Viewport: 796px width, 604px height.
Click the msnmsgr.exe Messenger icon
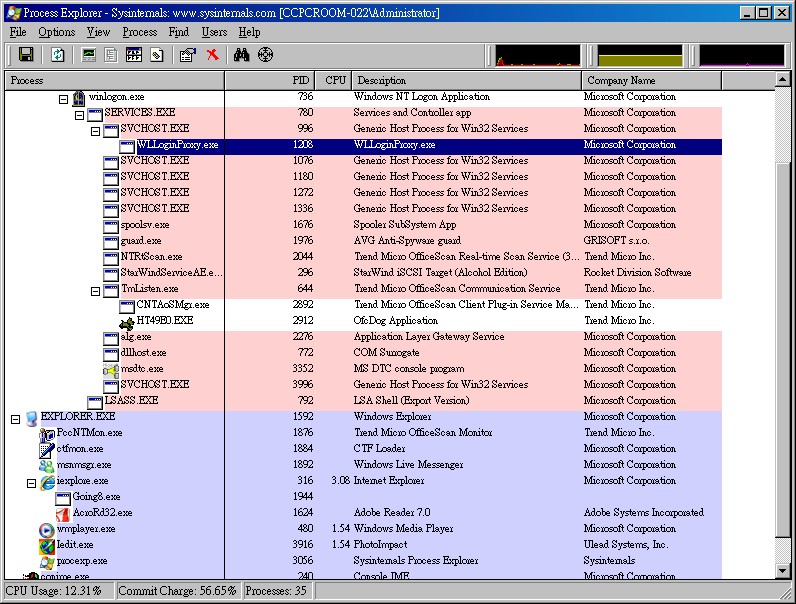pyautogui.click(x=47, y=465)
